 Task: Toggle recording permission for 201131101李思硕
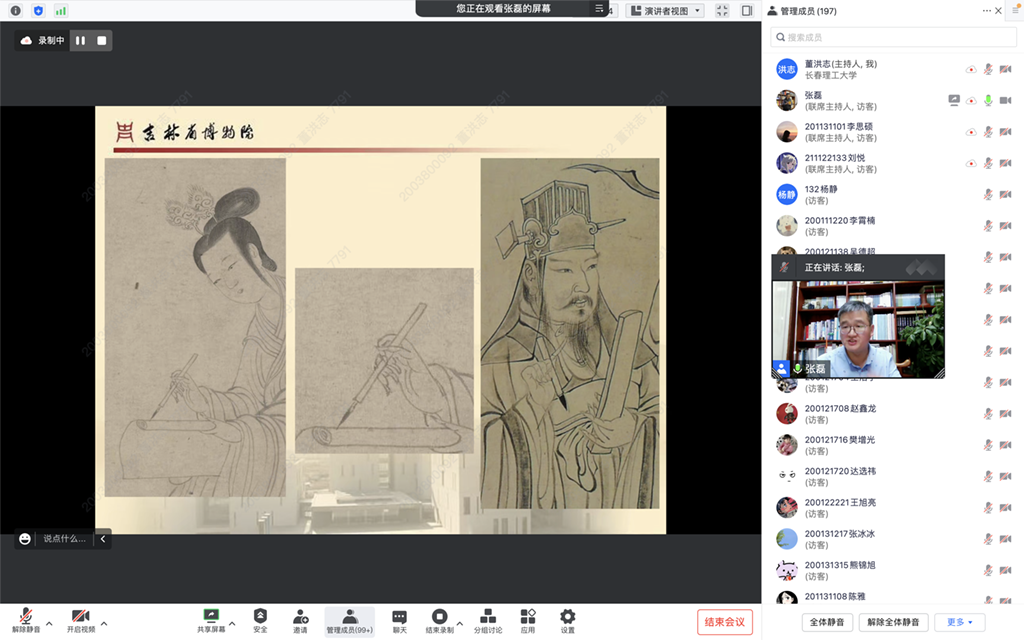click(x=971, y=132)
